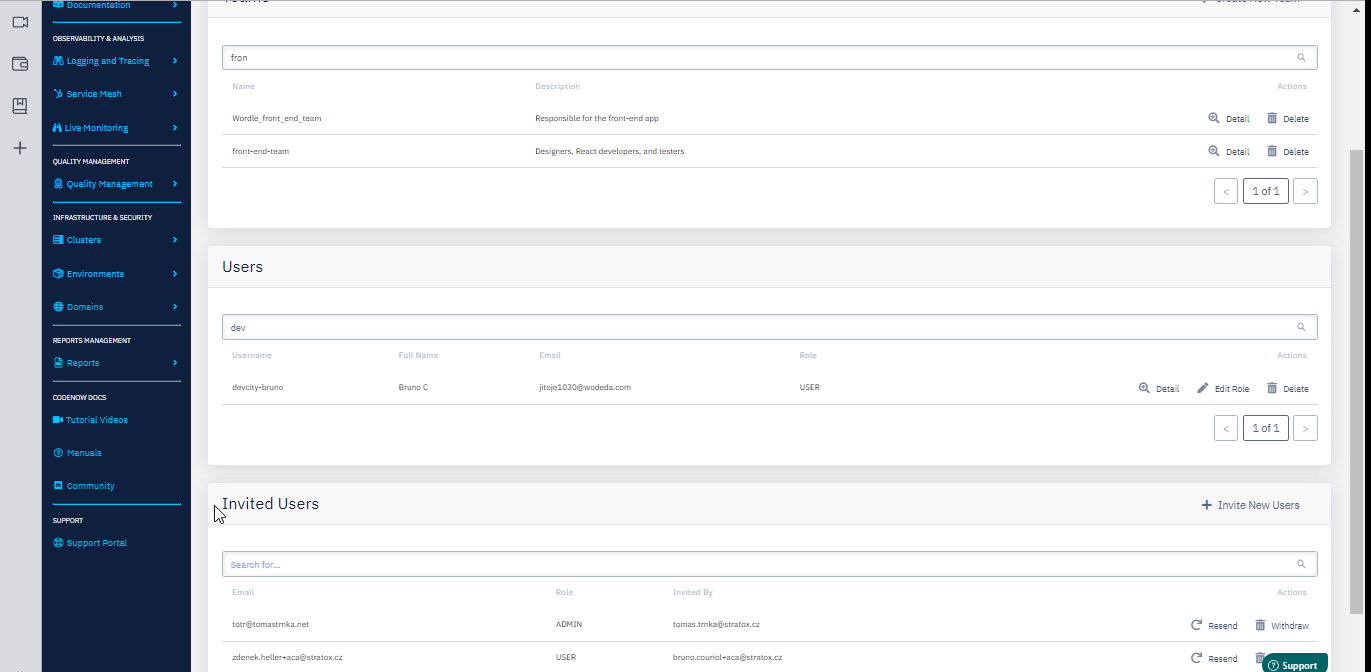1371x672 pixels.
Task: Click the Live Monitoring binoculars icon
Action: [x=58, y=128]
